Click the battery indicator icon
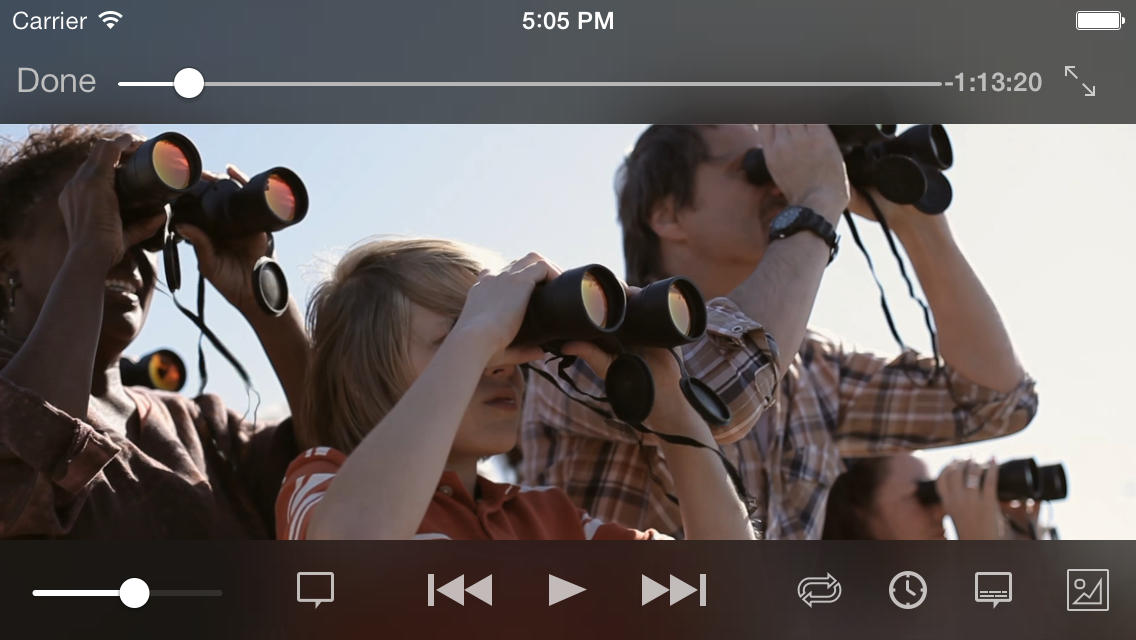 point(1100,20)
